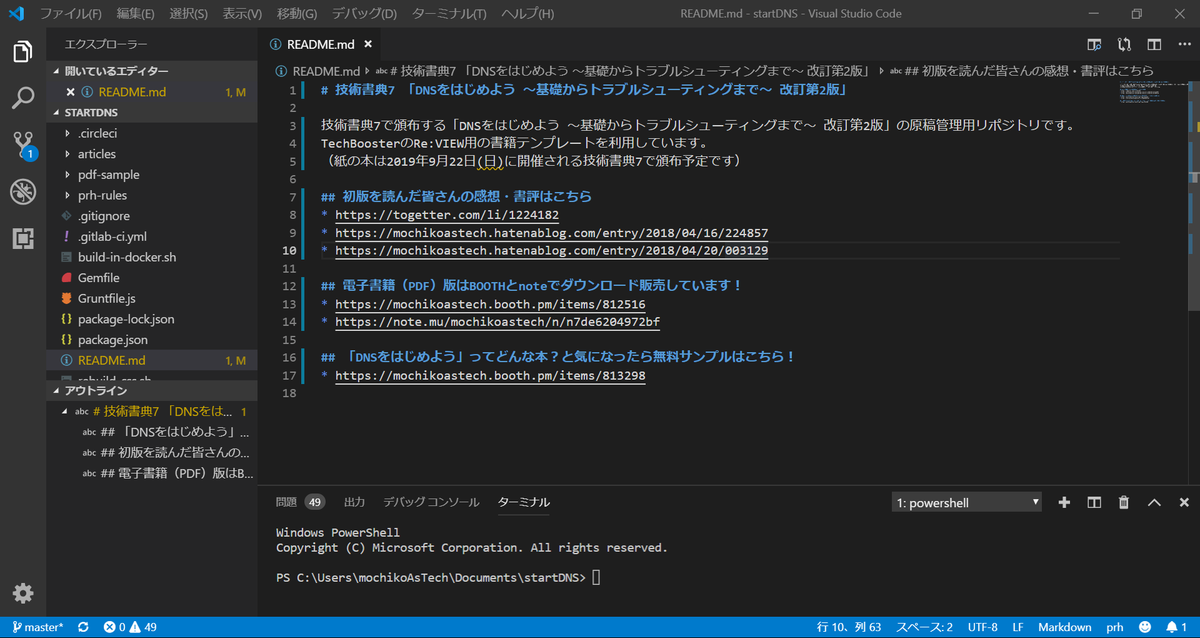Collapse the STARTDNS folder section
1200x638 pixels.
pyautogui.click(x=152, y=113)
